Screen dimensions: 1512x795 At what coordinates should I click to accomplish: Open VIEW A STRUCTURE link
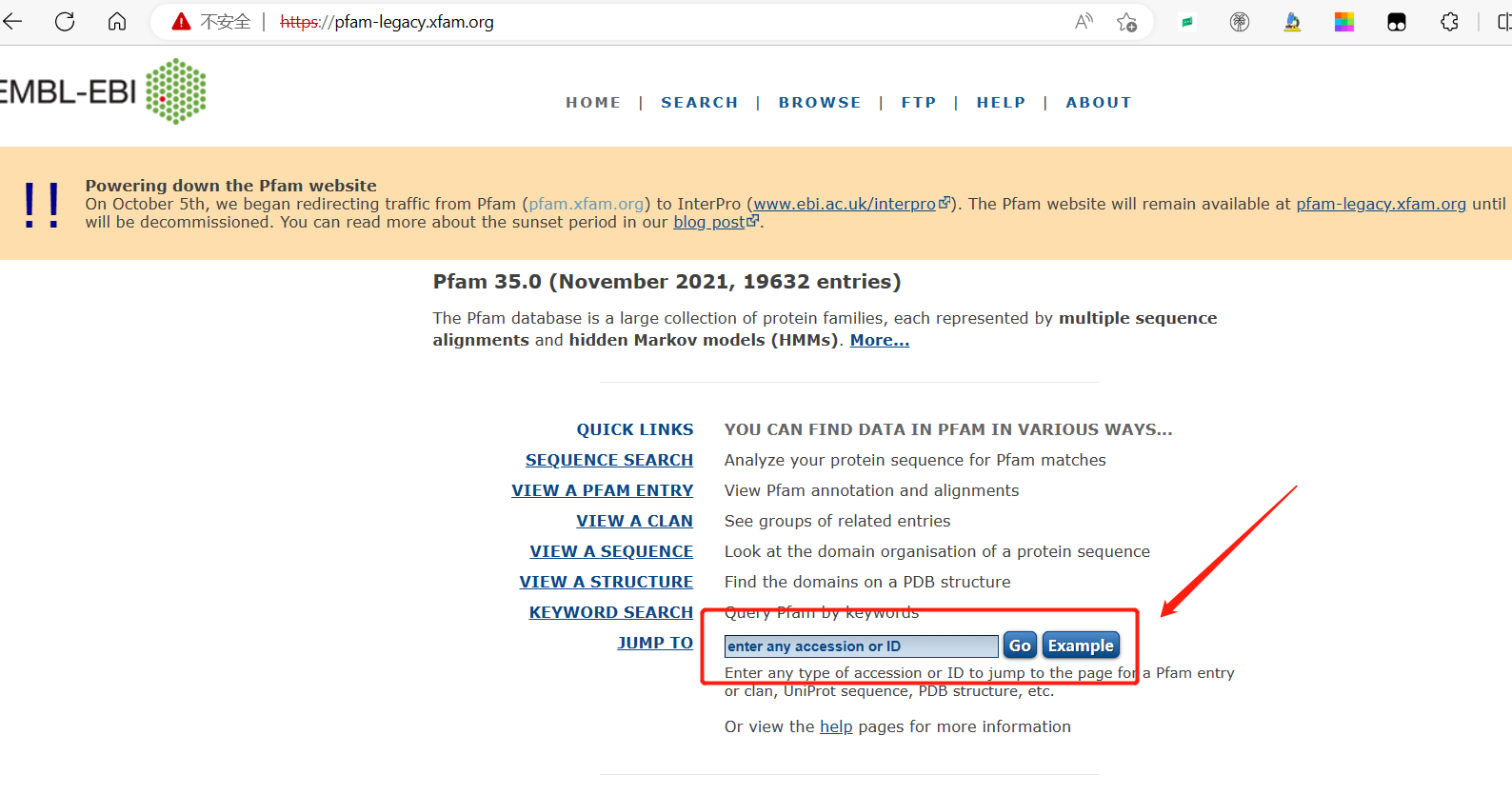pyautogui.click(x=607, y=582)
